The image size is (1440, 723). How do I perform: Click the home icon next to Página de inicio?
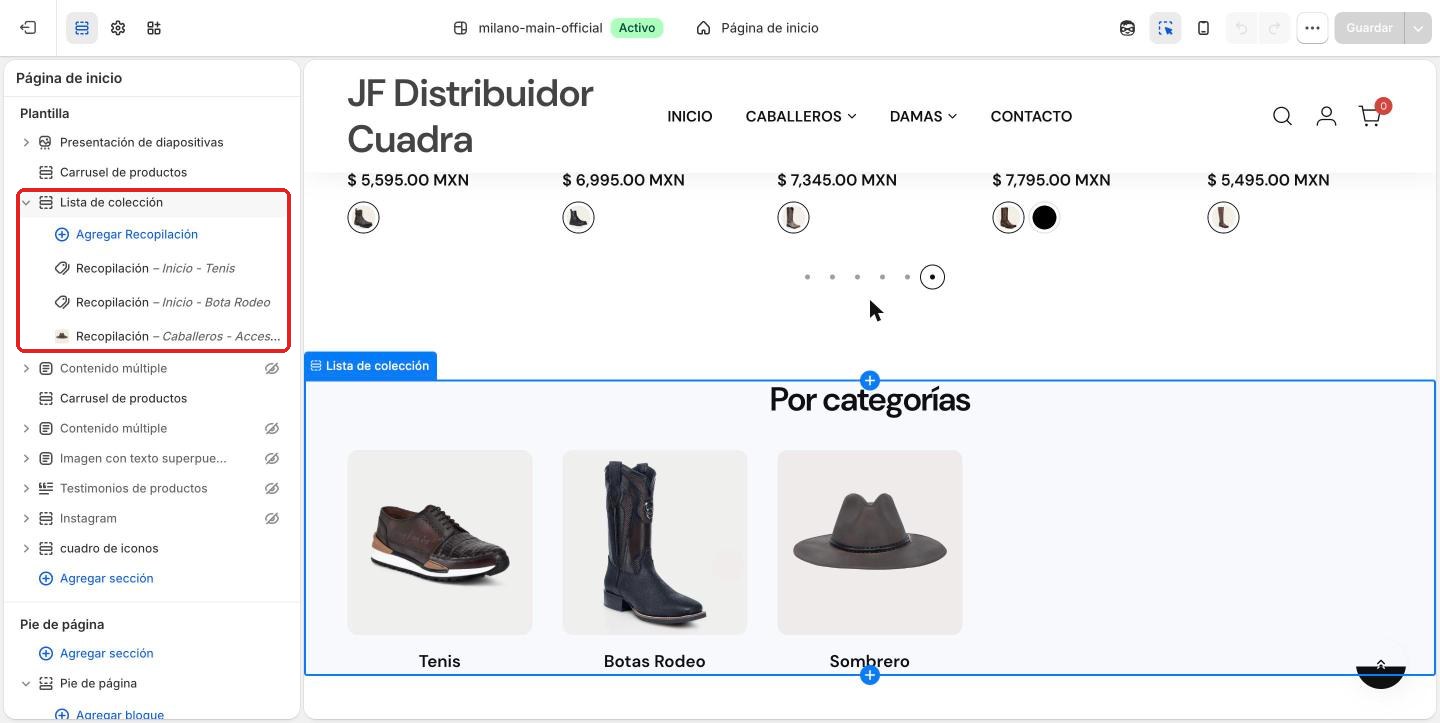704,28
